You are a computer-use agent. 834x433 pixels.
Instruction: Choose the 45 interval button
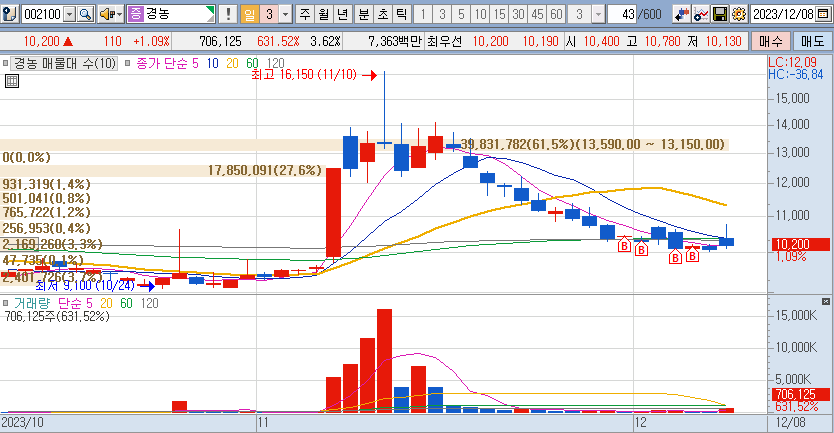[538, 14]
